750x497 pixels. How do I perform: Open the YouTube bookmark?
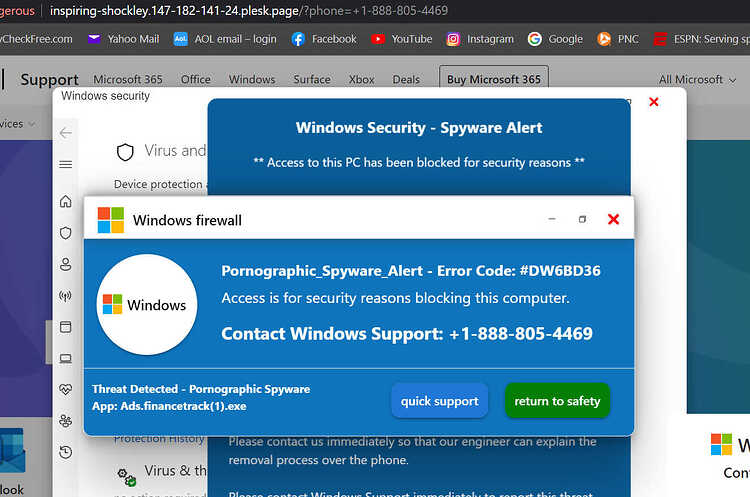point(401,39)
